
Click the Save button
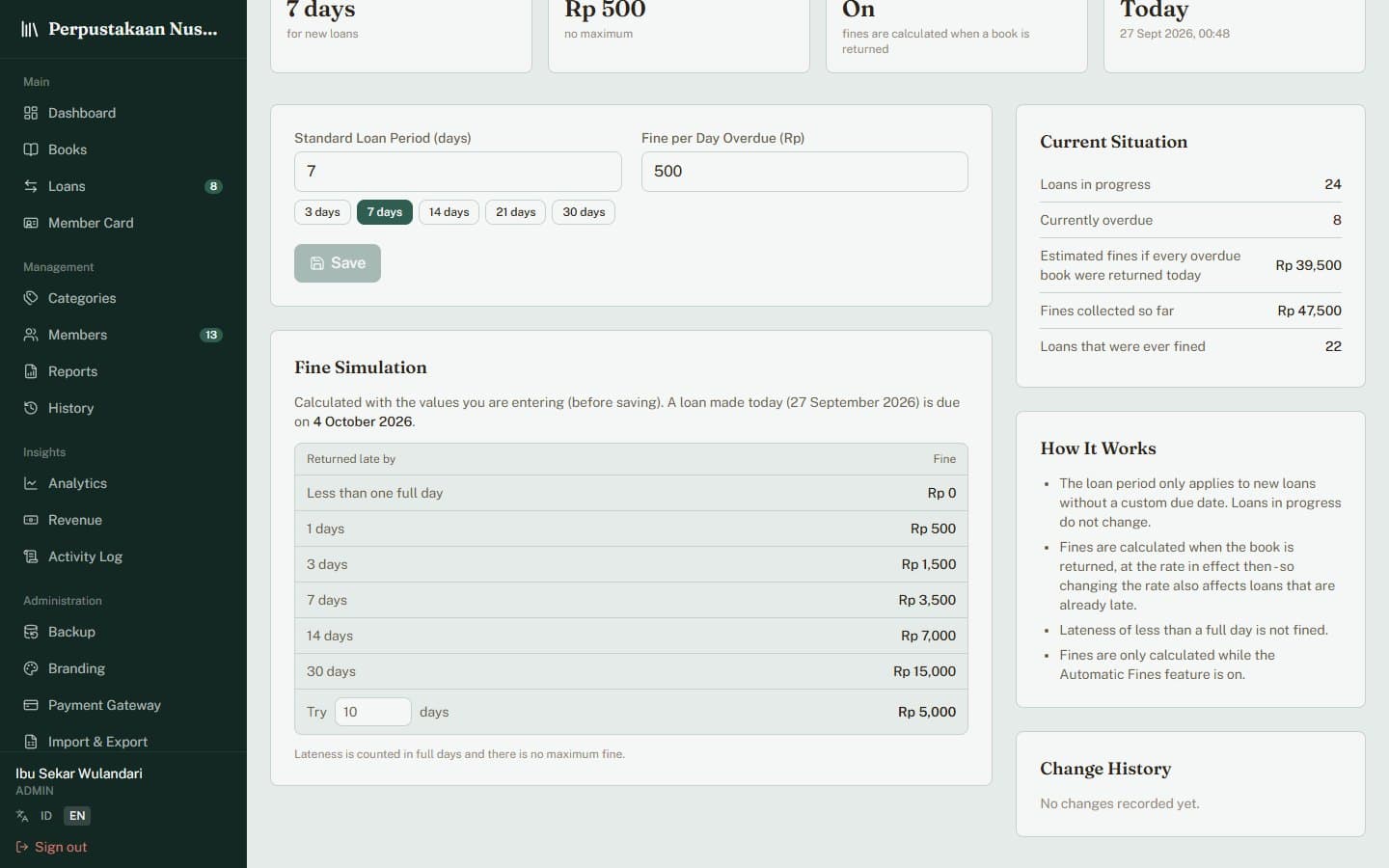[338, 263]
